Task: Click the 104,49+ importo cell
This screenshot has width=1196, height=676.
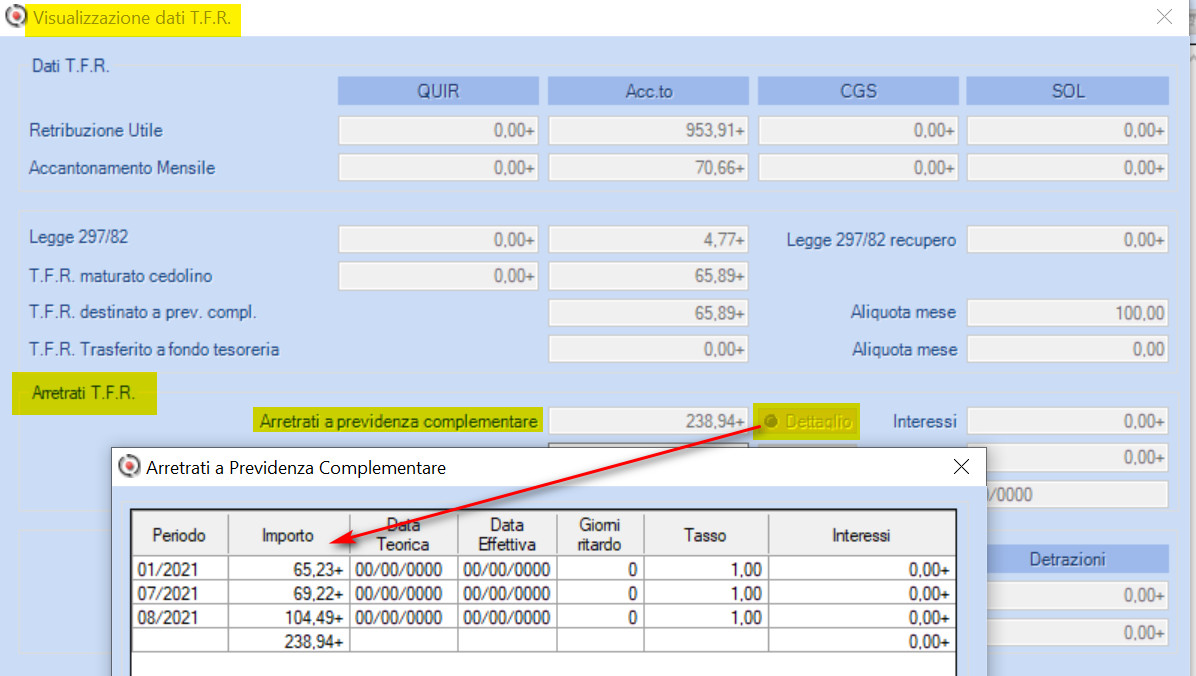Action: (288, 617)
